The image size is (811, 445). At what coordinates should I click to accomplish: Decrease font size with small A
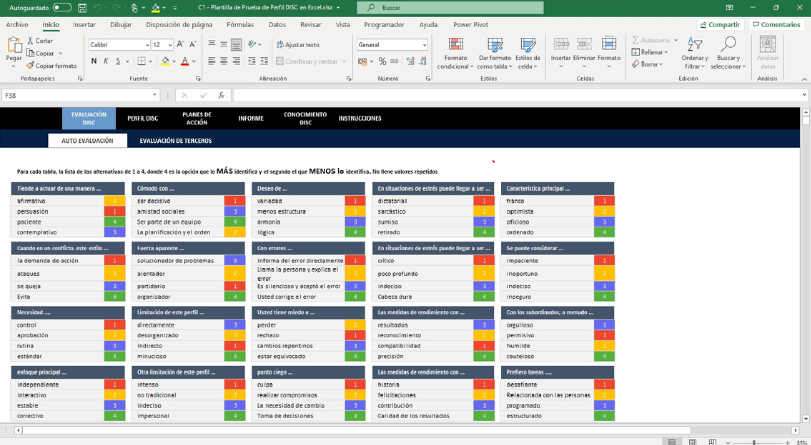click(x=192, y=44)
